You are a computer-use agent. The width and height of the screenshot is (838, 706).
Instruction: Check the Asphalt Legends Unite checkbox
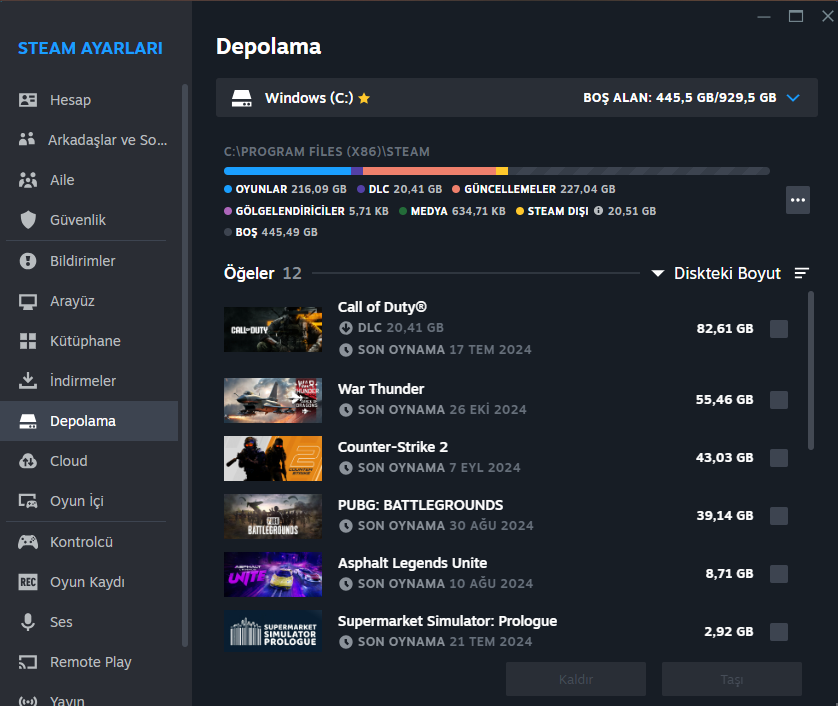click(779, 574)
